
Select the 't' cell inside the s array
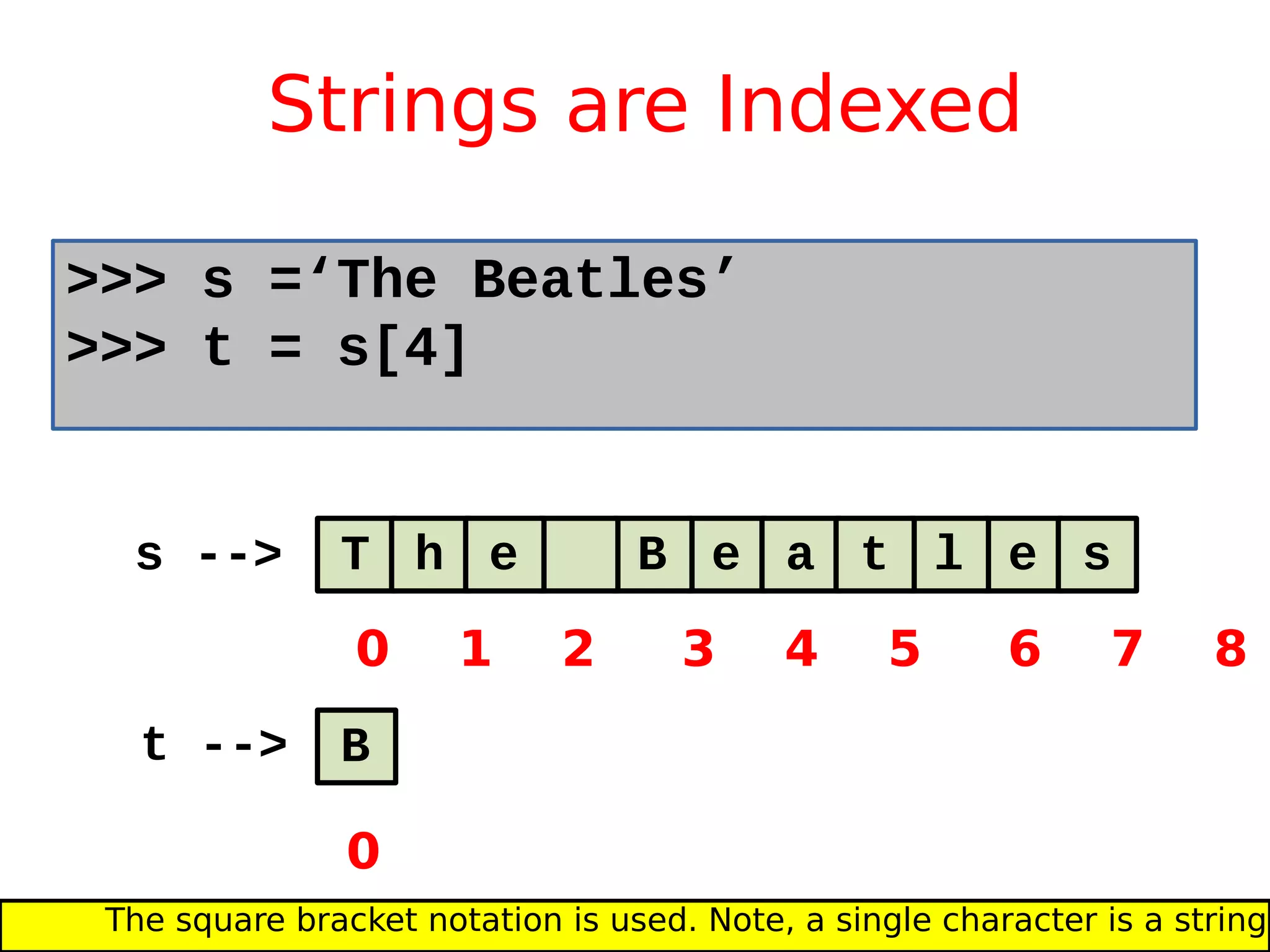(876, 555)
